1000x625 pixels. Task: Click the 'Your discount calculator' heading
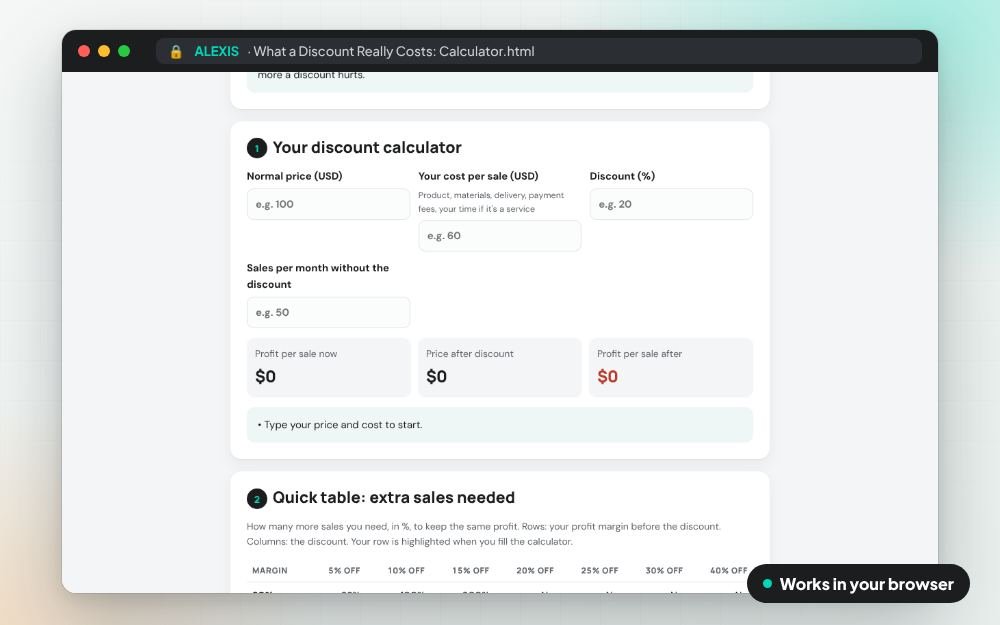pyautogui.click(x=367, y=147)
